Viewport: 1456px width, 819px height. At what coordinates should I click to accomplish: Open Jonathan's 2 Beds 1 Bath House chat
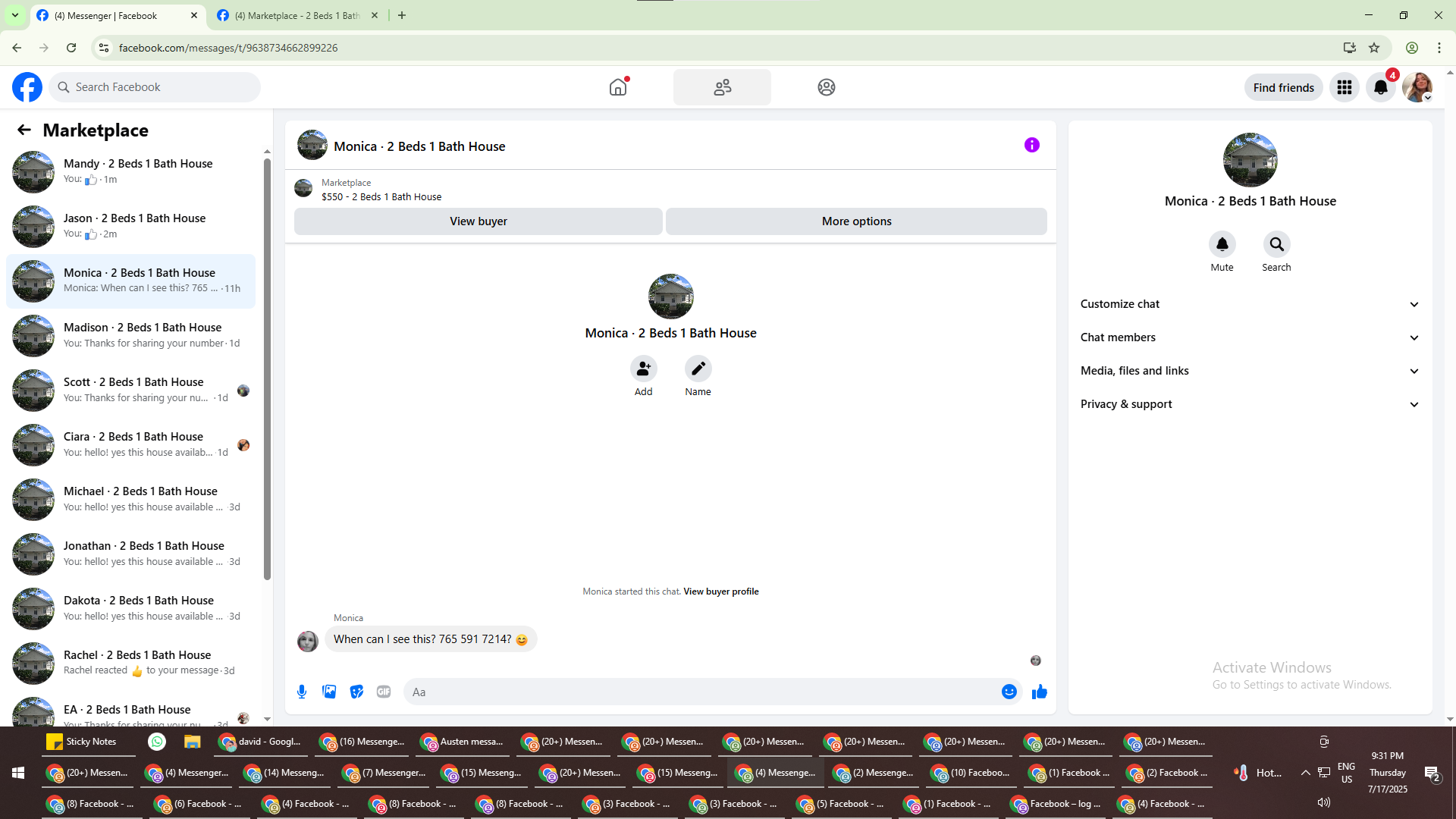point(130,554)
